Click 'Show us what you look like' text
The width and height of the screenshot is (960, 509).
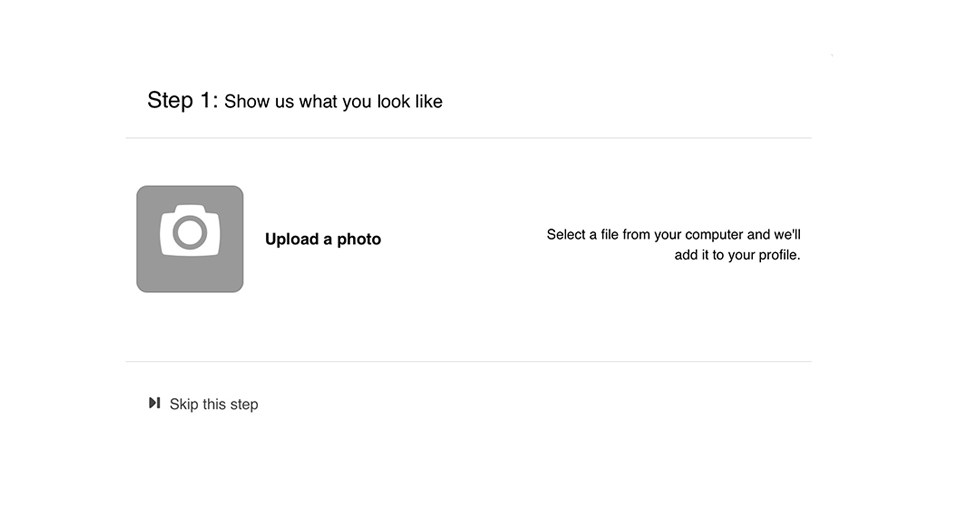click(333, 102)
